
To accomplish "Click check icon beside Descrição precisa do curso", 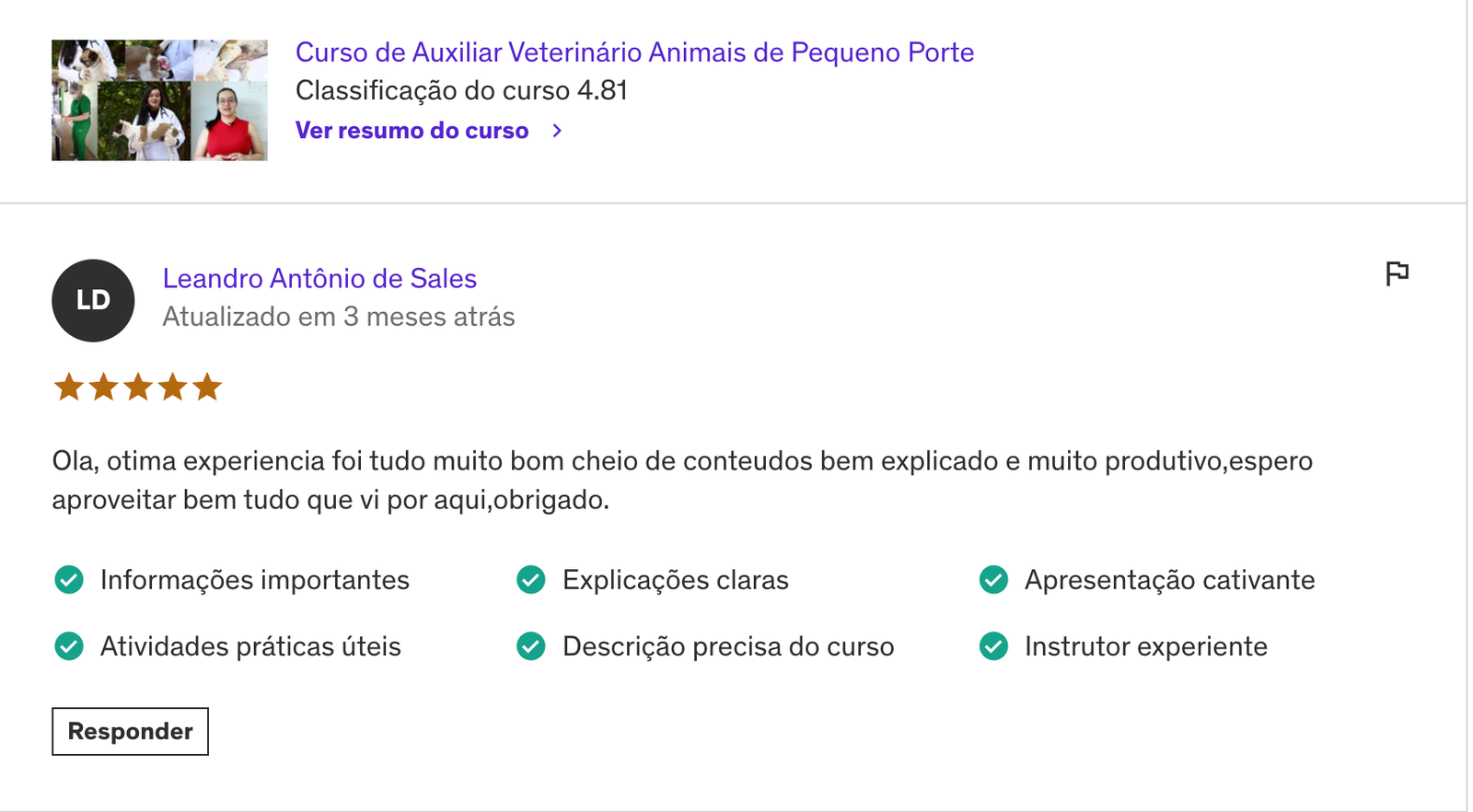I will click(x=531, y=646).
